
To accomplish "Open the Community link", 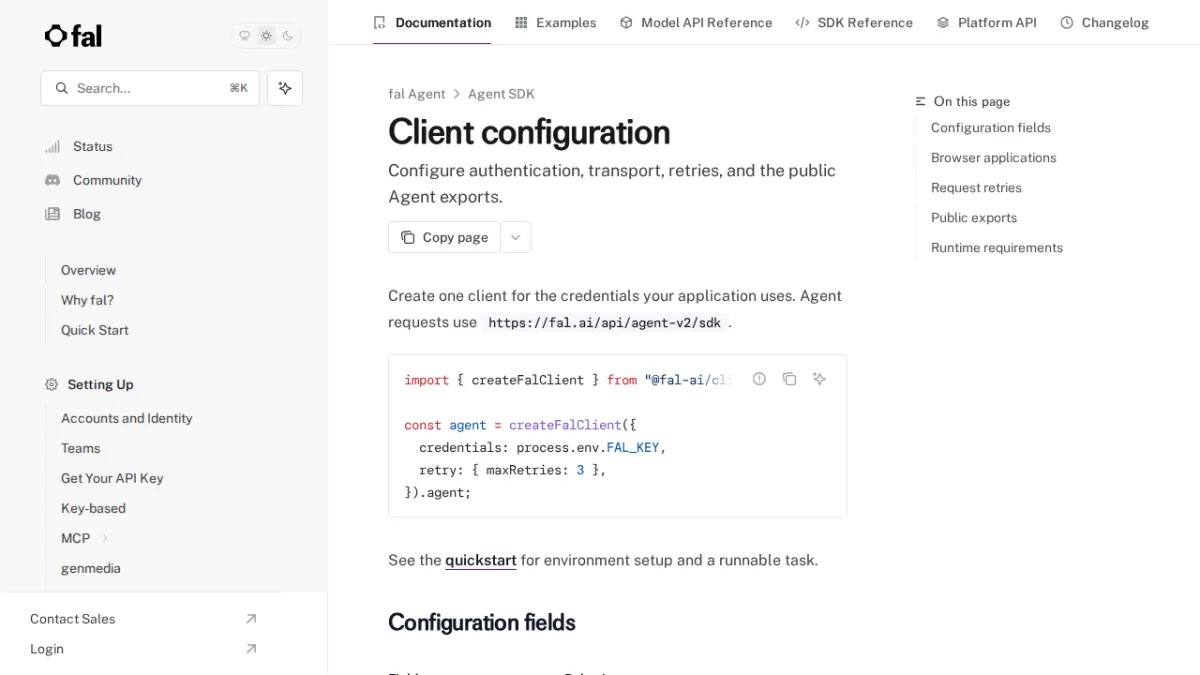I will pyautogui.click(x=107, y=180).
